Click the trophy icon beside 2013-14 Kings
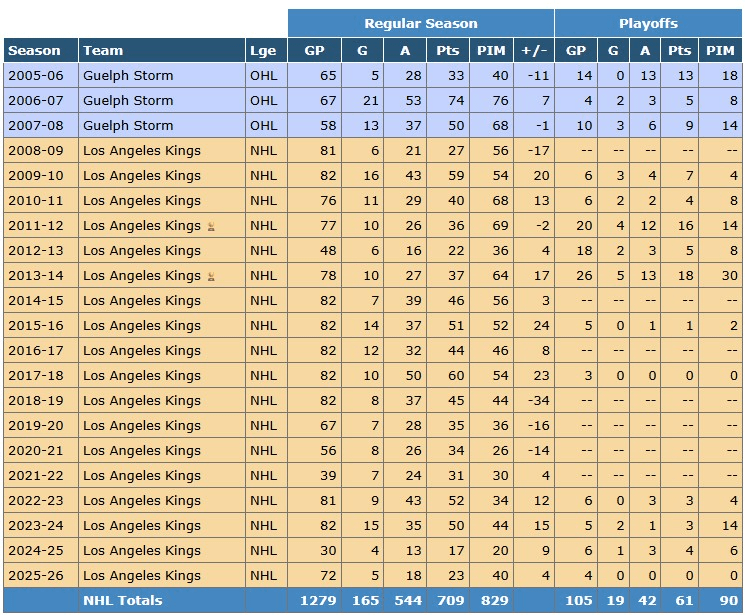Viewport: 745px width, 615px height. tap(211, 276)
